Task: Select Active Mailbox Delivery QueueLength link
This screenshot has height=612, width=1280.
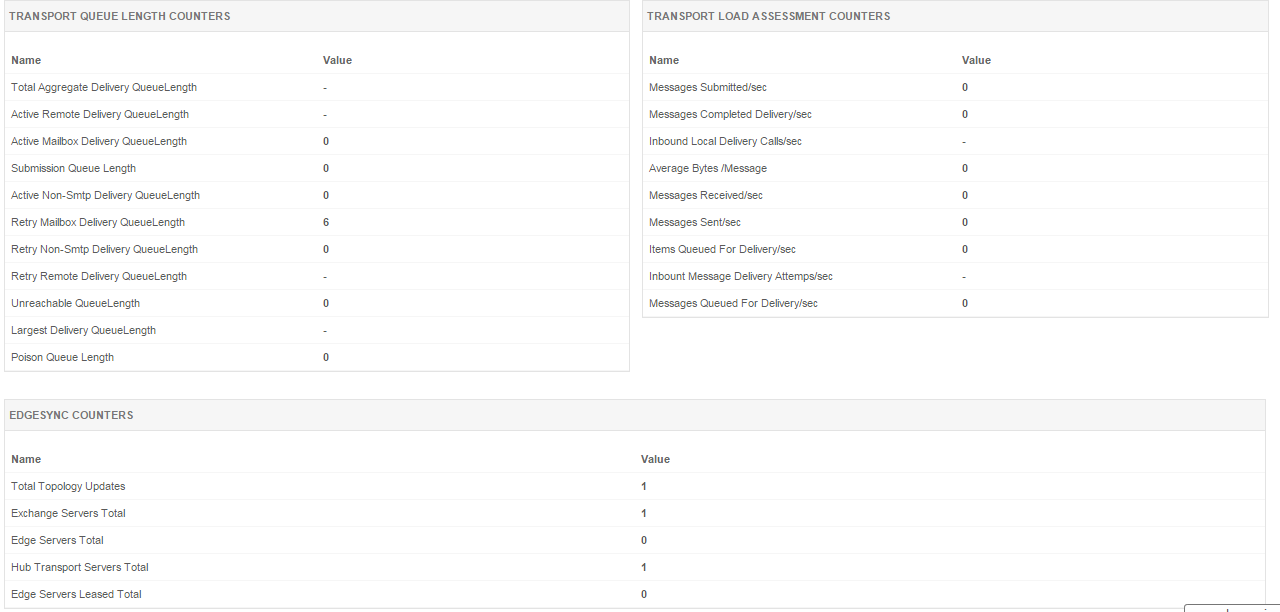Action: pos(99,142)
